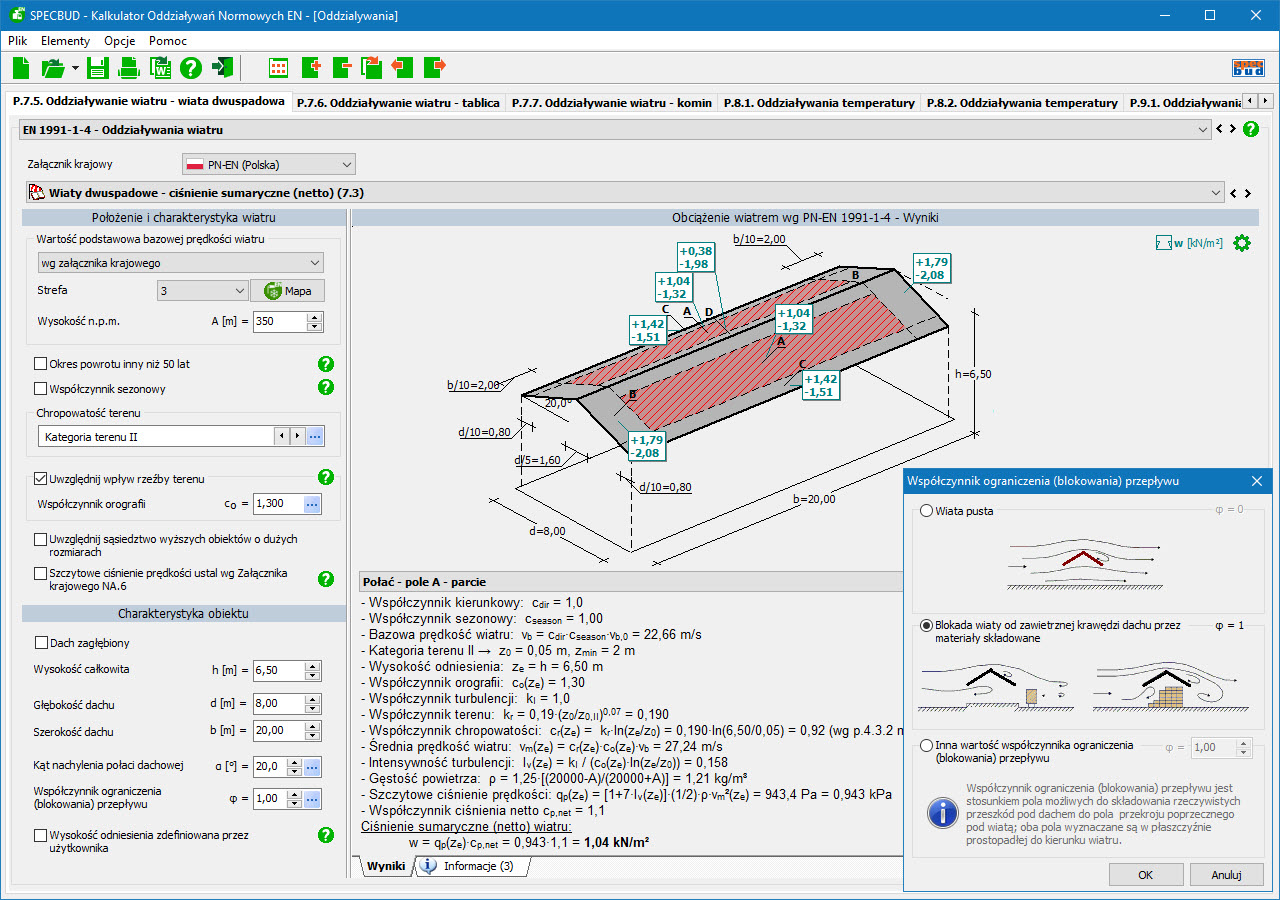Switch to P.7.6. wiatru - tablica tab
Screen dimensions: 1280x900
[398, 103]
